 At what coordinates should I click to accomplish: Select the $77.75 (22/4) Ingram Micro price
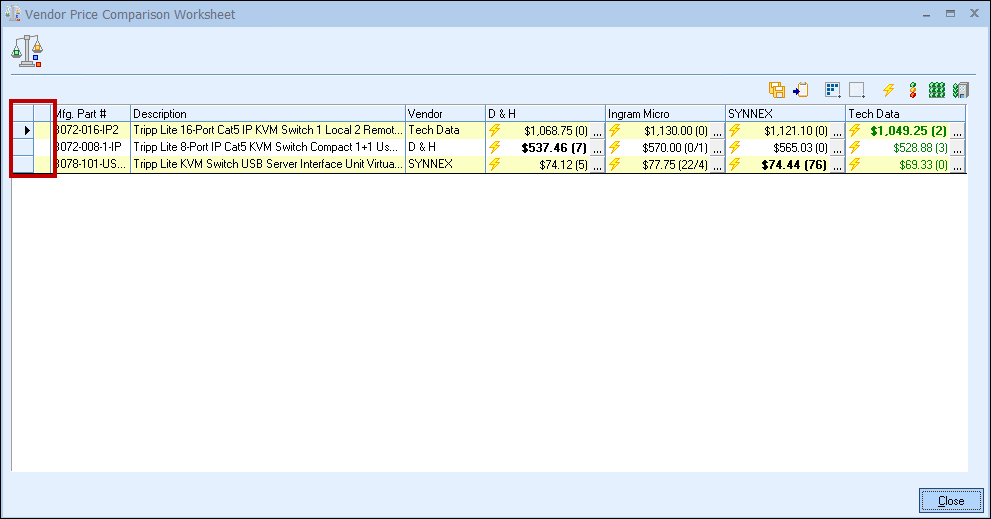(x=675, y=165)
